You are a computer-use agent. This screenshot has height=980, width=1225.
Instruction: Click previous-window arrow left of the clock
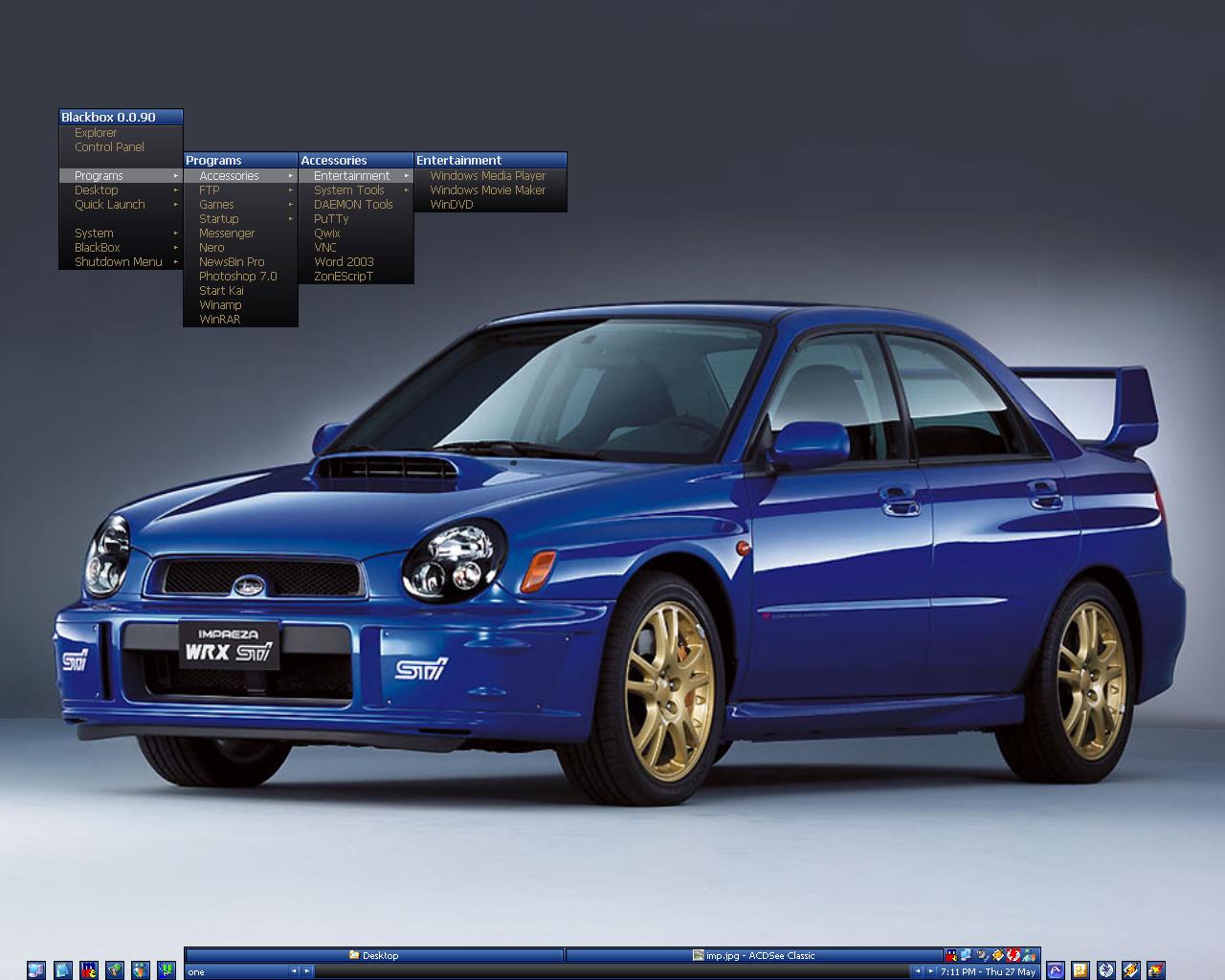click(918, 971)
